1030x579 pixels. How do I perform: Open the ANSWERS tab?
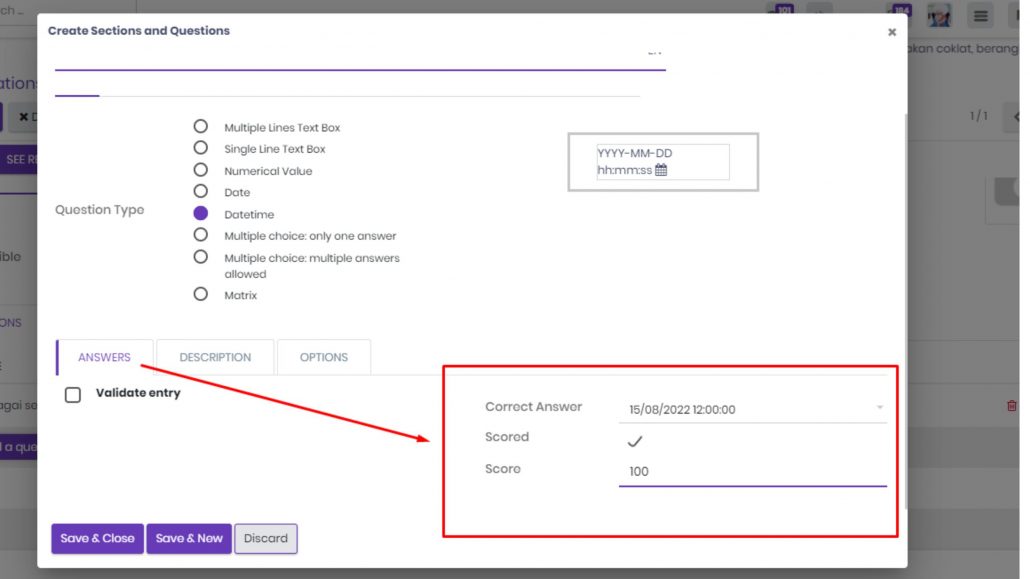[104, 357]
